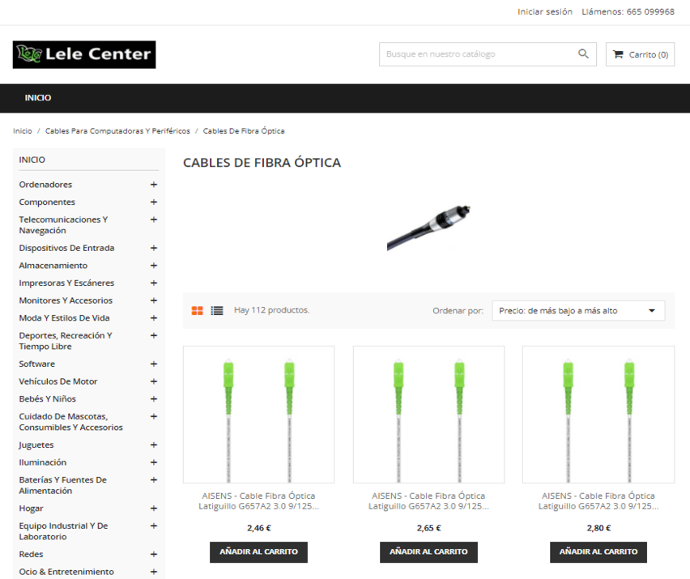Open product image of 2,46 € cable

(x=259, y=415)
